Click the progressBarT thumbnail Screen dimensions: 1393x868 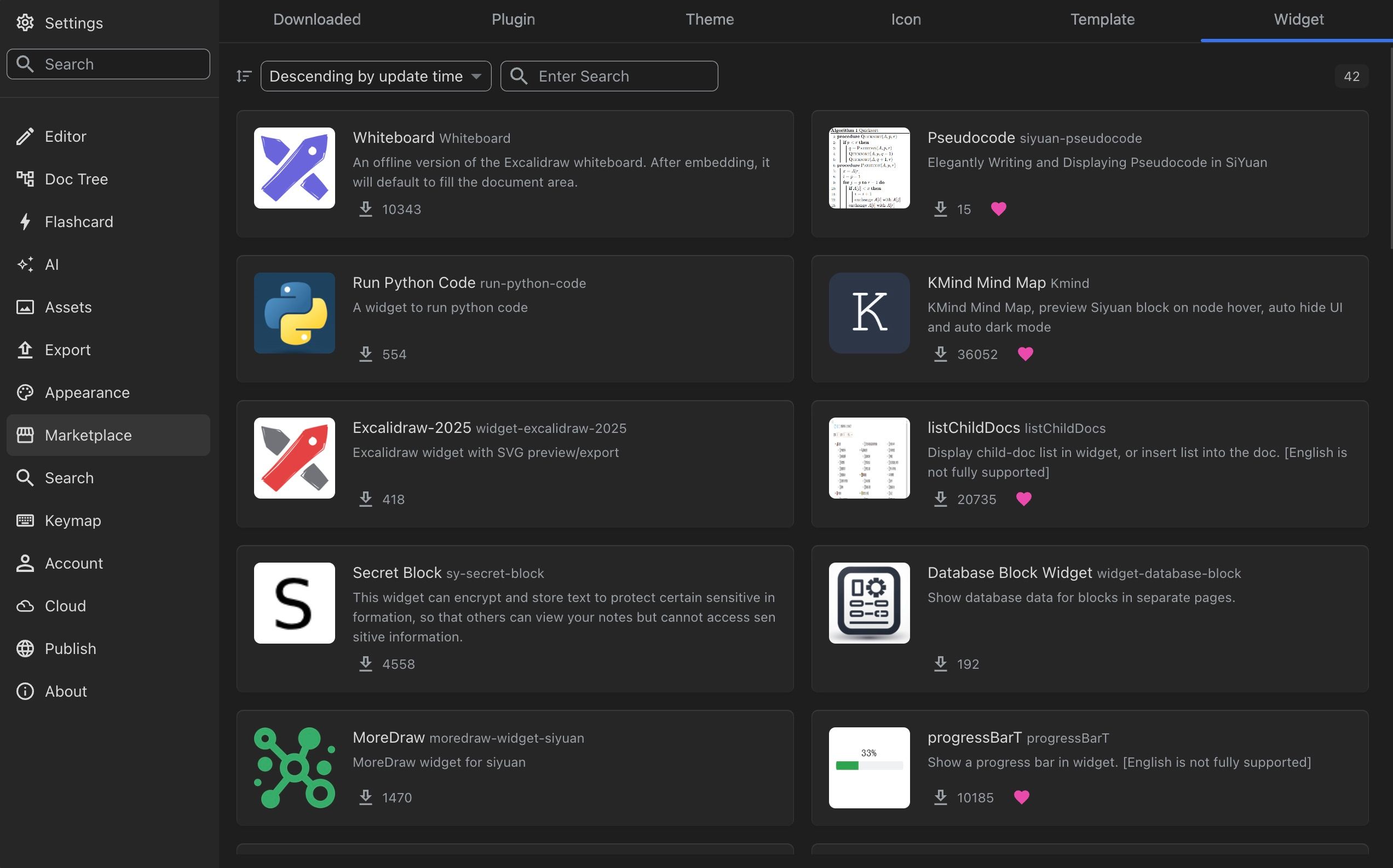[x=870, y=768]
